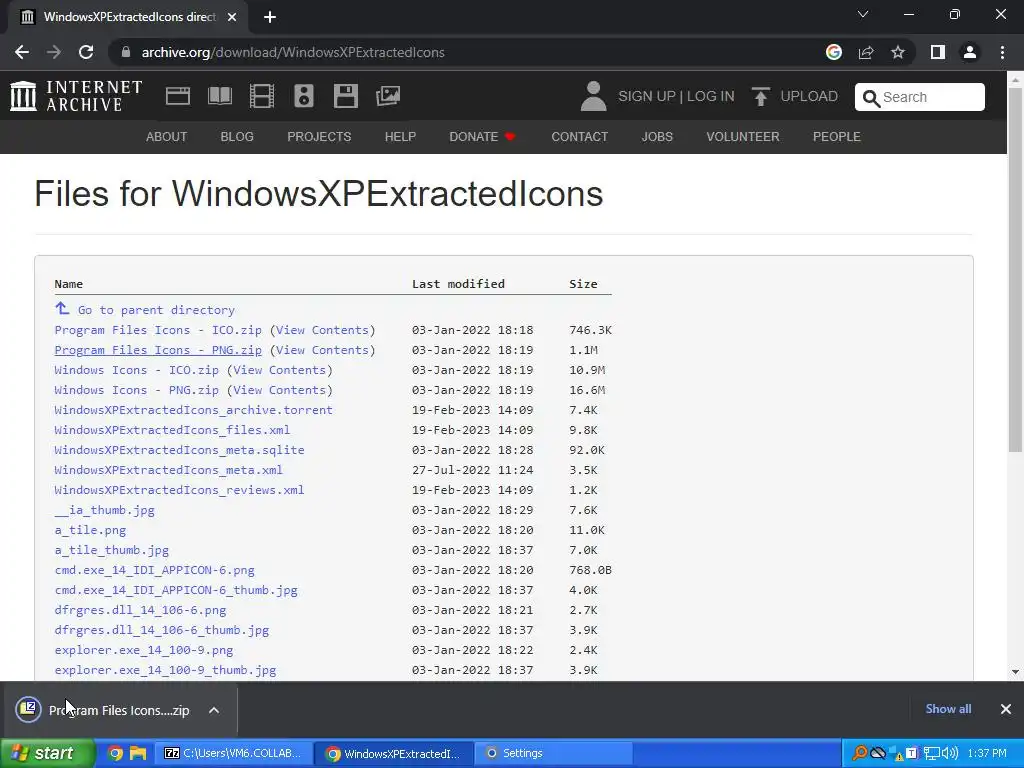Open WindowsXPExtractedIcons_meta.sqlite
The height and width of the screenshot is (768, 1024).
(x=179, y=450)
